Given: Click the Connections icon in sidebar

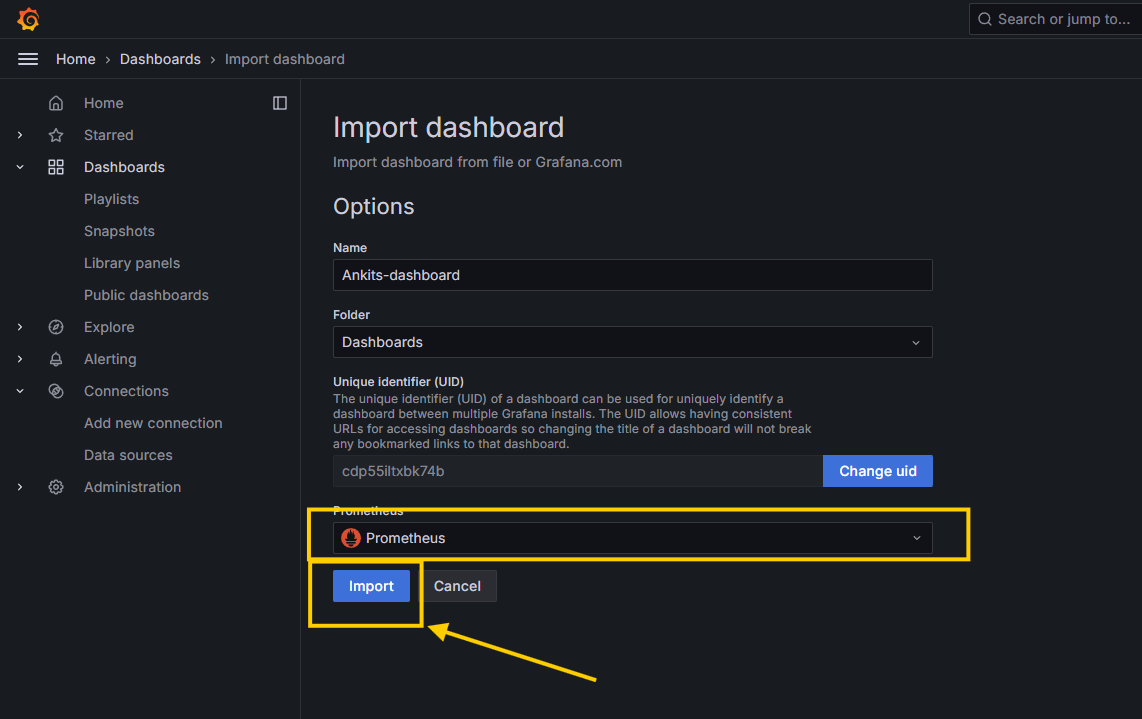Looking at the screenshot, I should [56, 391].
